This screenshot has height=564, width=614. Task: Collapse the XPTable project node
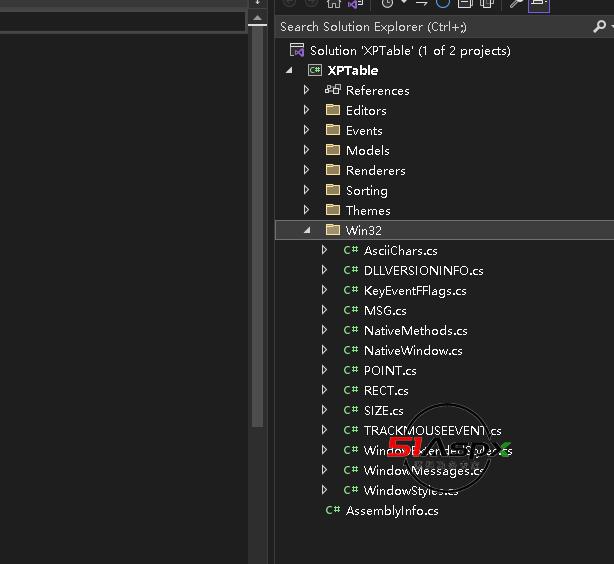tap(289, 70)
